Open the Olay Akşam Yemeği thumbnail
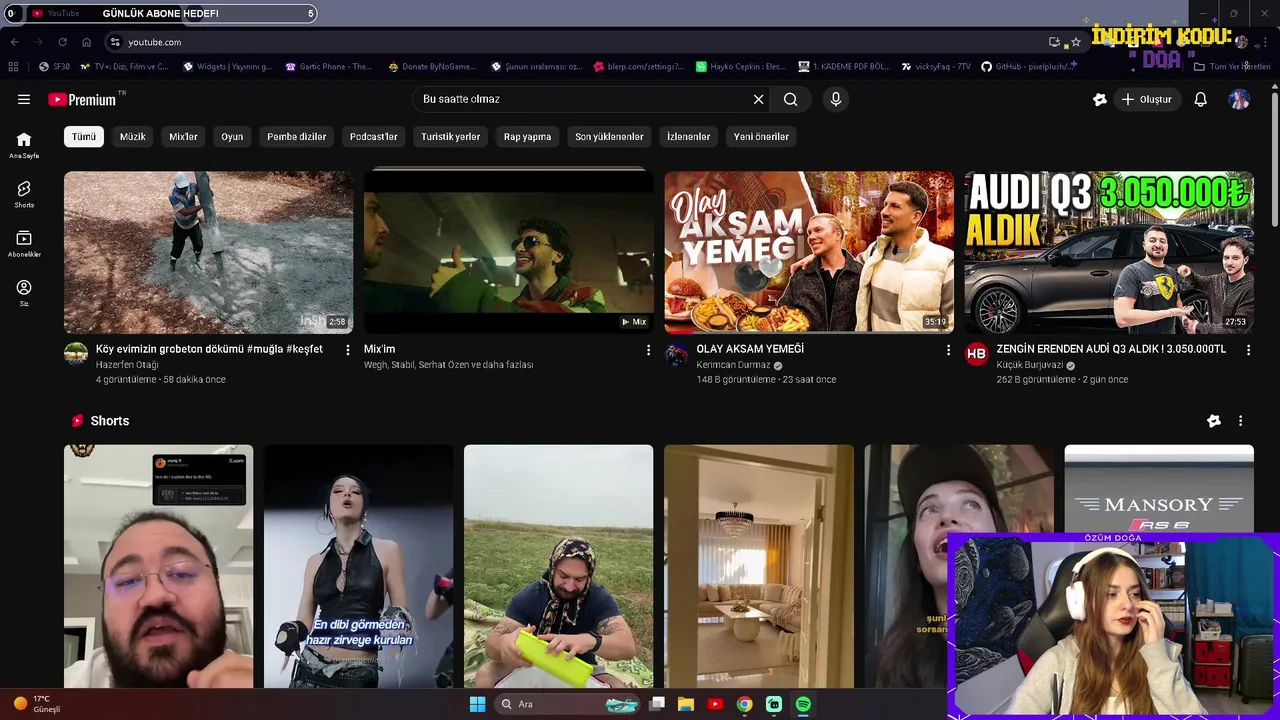 [x=809, y=252]
